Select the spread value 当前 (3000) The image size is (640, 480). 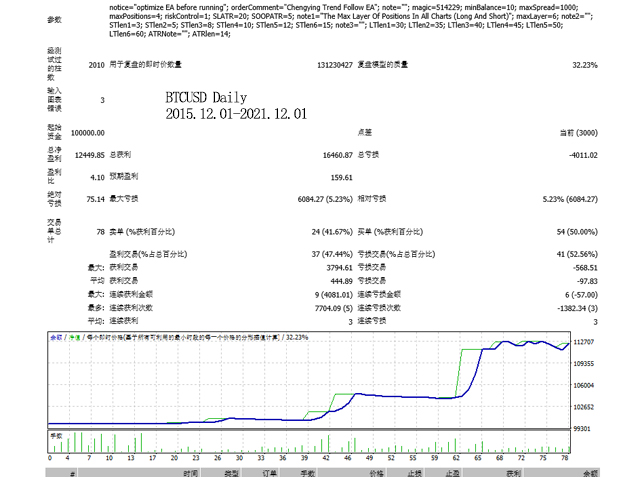click(578, 133)
